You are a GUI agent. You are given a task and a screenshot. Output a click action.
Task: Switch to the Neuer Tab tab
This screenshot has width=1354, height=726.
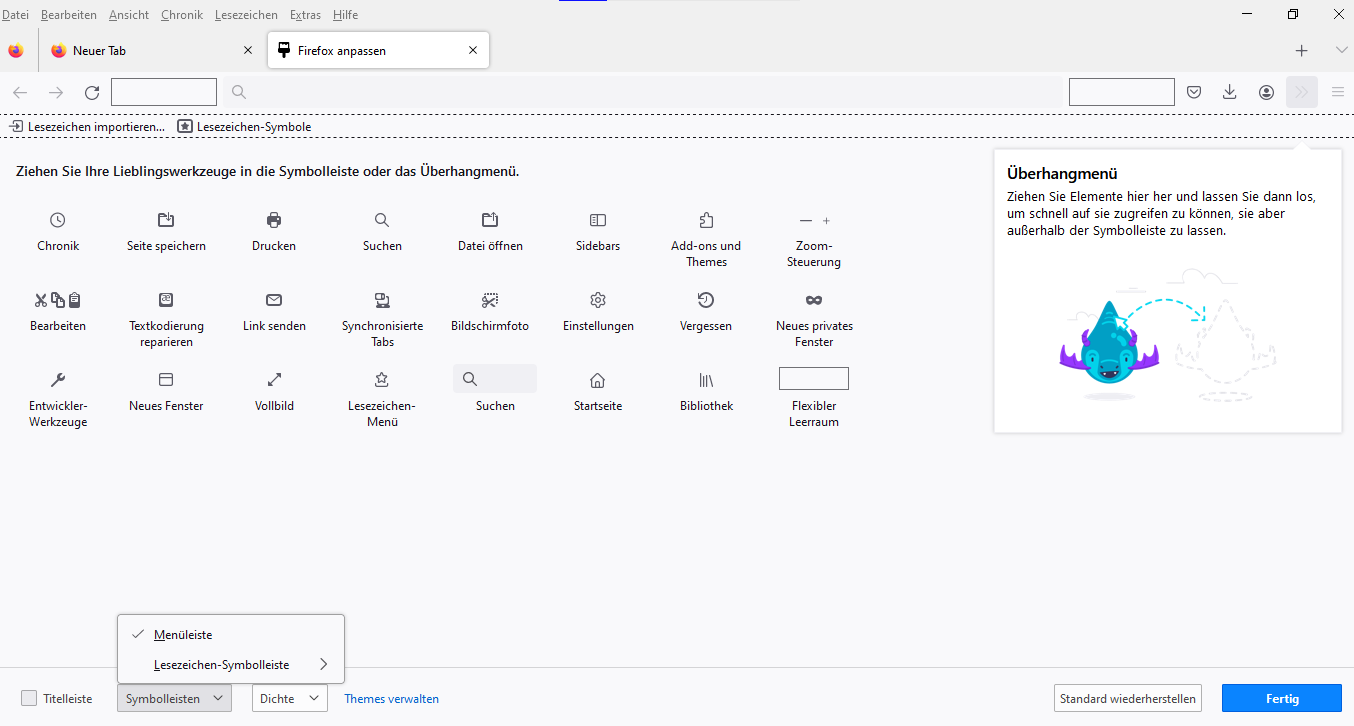coord(140,51)
